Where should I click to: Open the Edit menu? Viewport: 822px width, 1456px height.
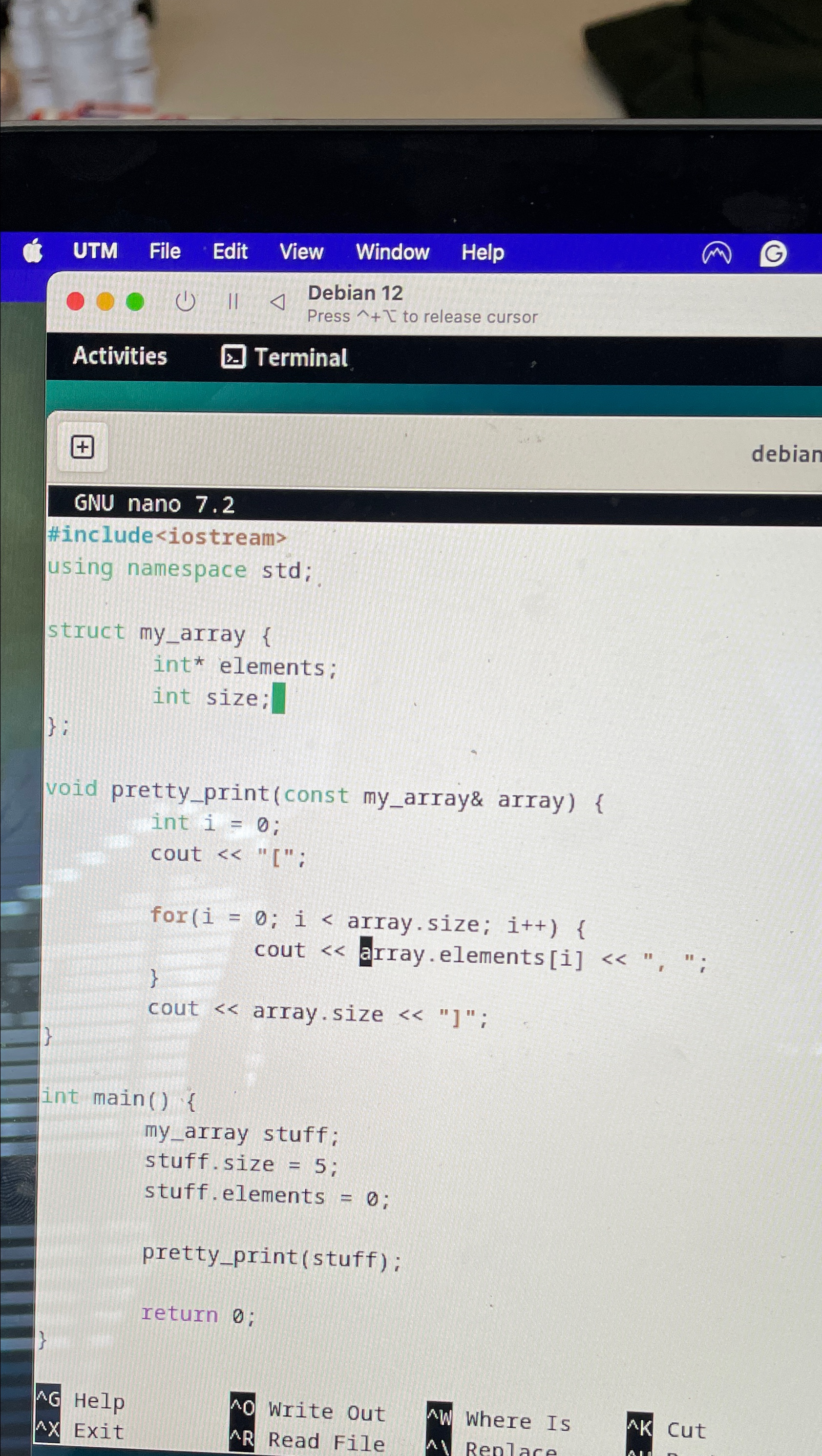(230, 251)
